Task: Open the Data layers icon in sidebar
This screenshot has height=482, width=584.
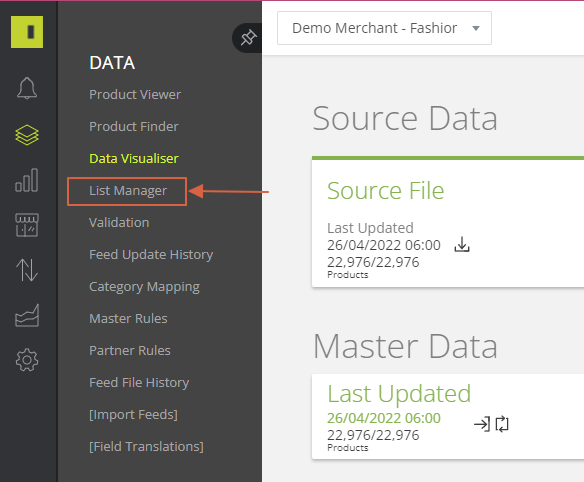Action: coord(27,134)
